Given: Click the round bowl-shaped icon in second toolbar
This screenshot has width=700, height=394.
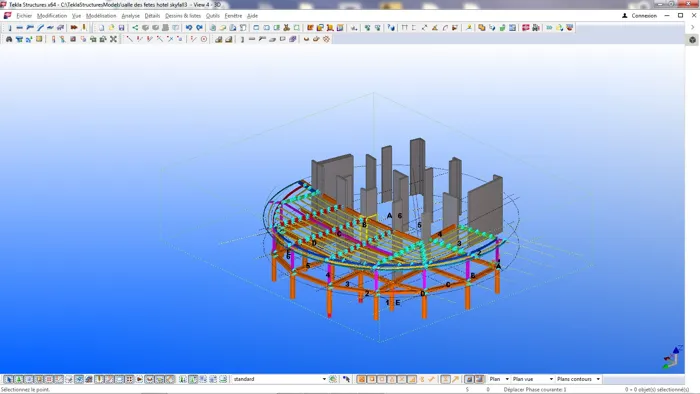Looking at the screenshot, I should click(306, 39).
